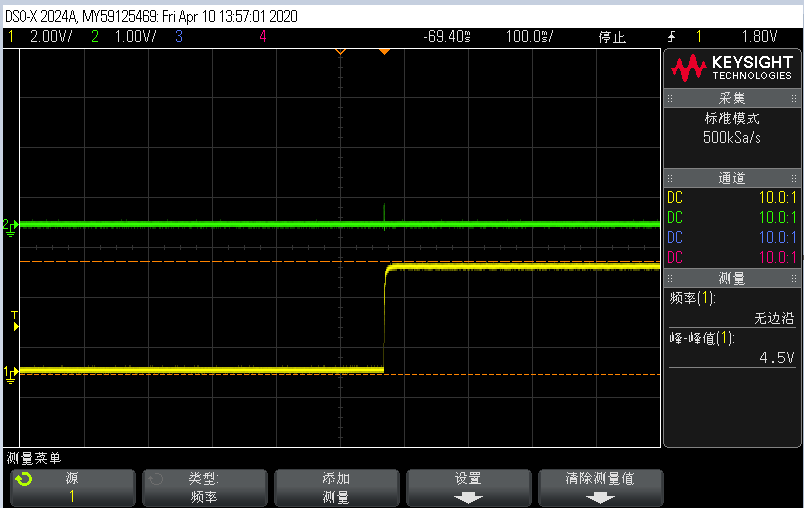Click the 标准模式 acquisition mode text

[x=732, y=118]
